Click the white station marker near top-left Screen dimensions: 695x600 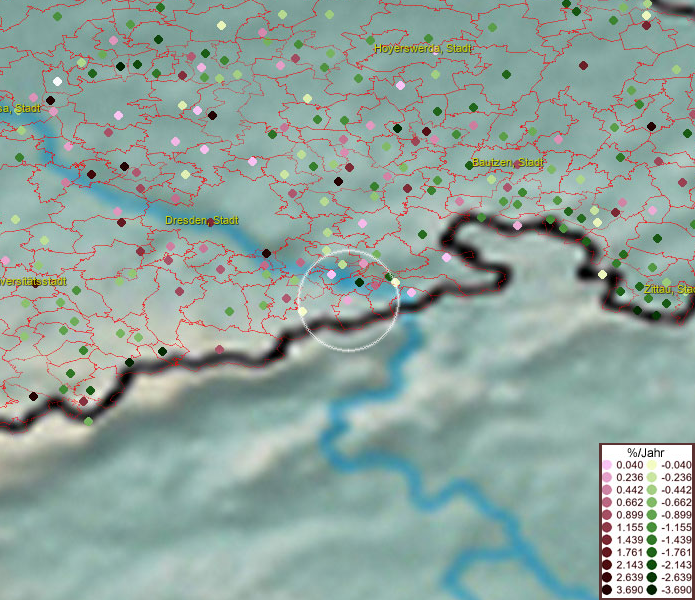pyautogui.click(x=57, y=81)
